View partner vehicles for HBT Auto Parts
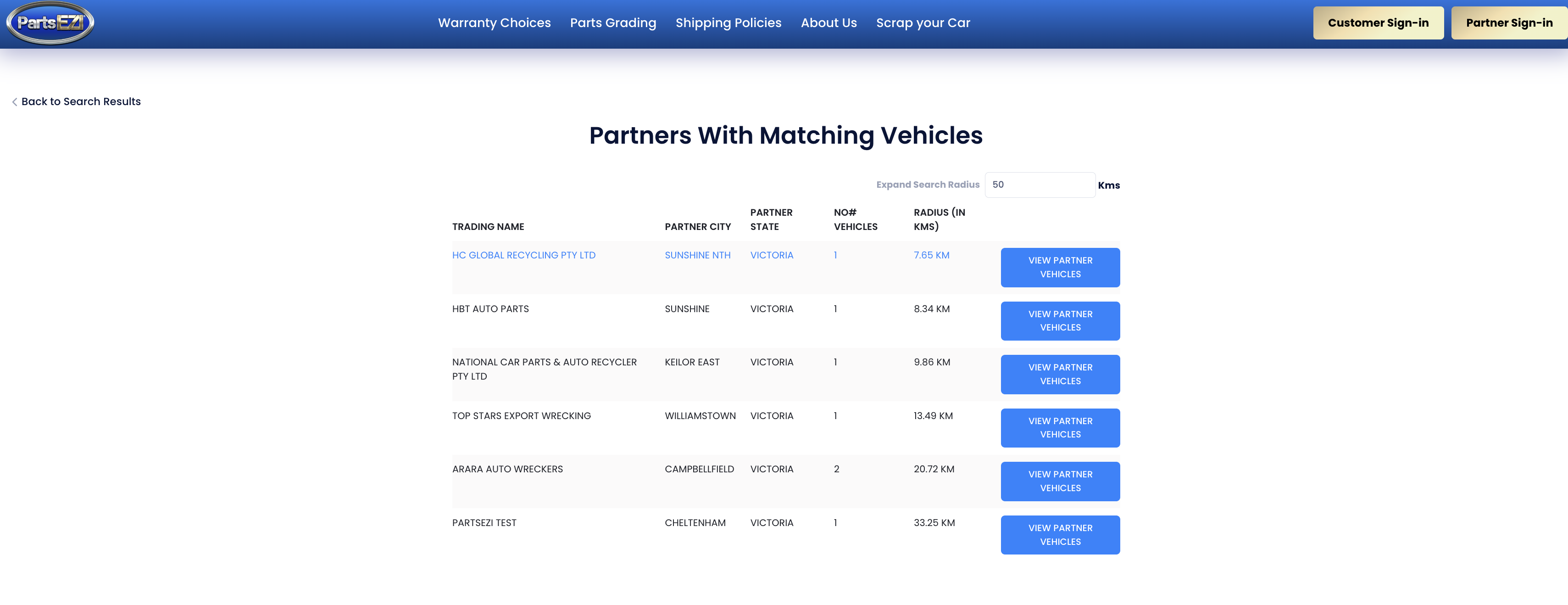 1060,321
